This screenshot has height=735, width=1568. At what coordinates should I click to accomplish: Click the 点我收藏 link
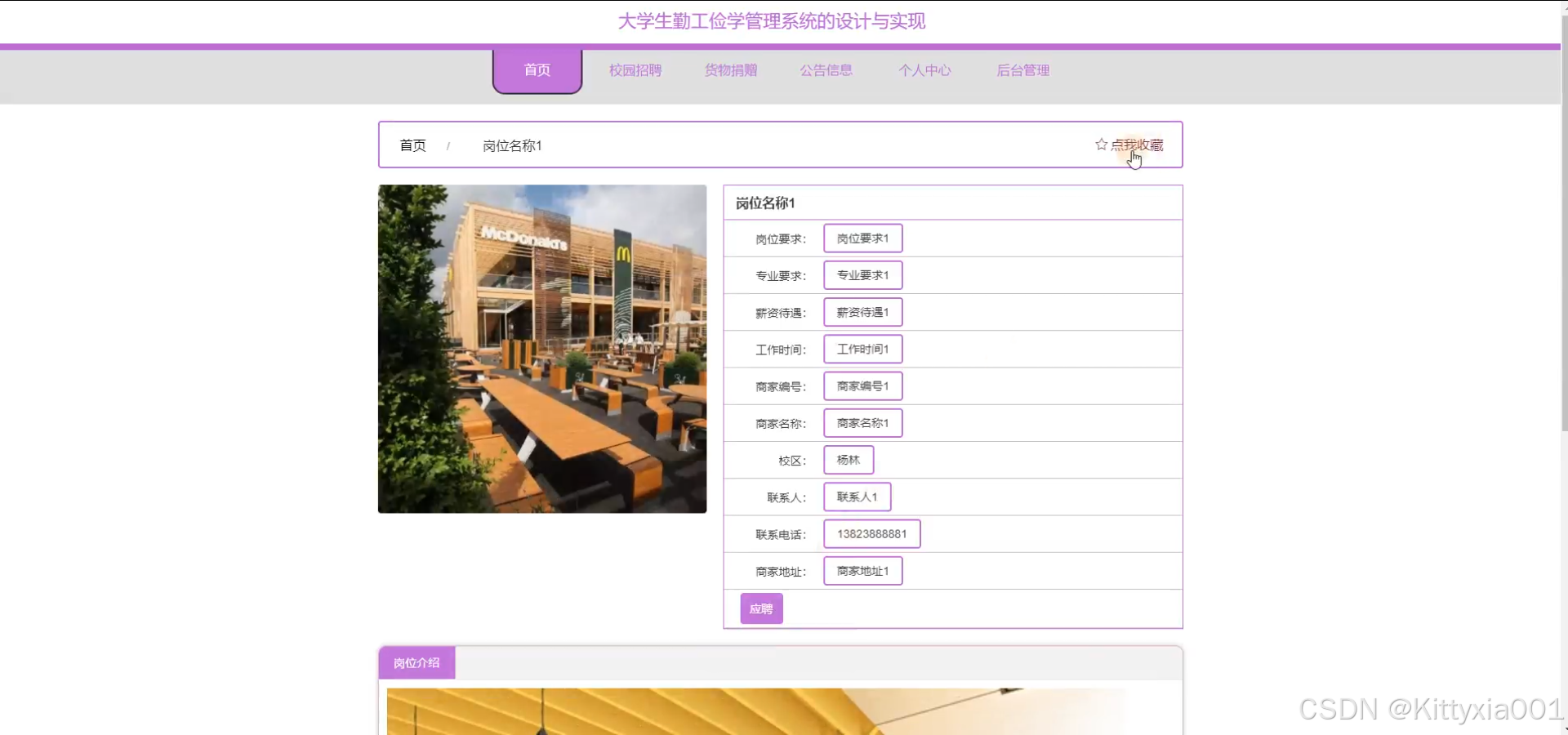(x=1137, y=145)
